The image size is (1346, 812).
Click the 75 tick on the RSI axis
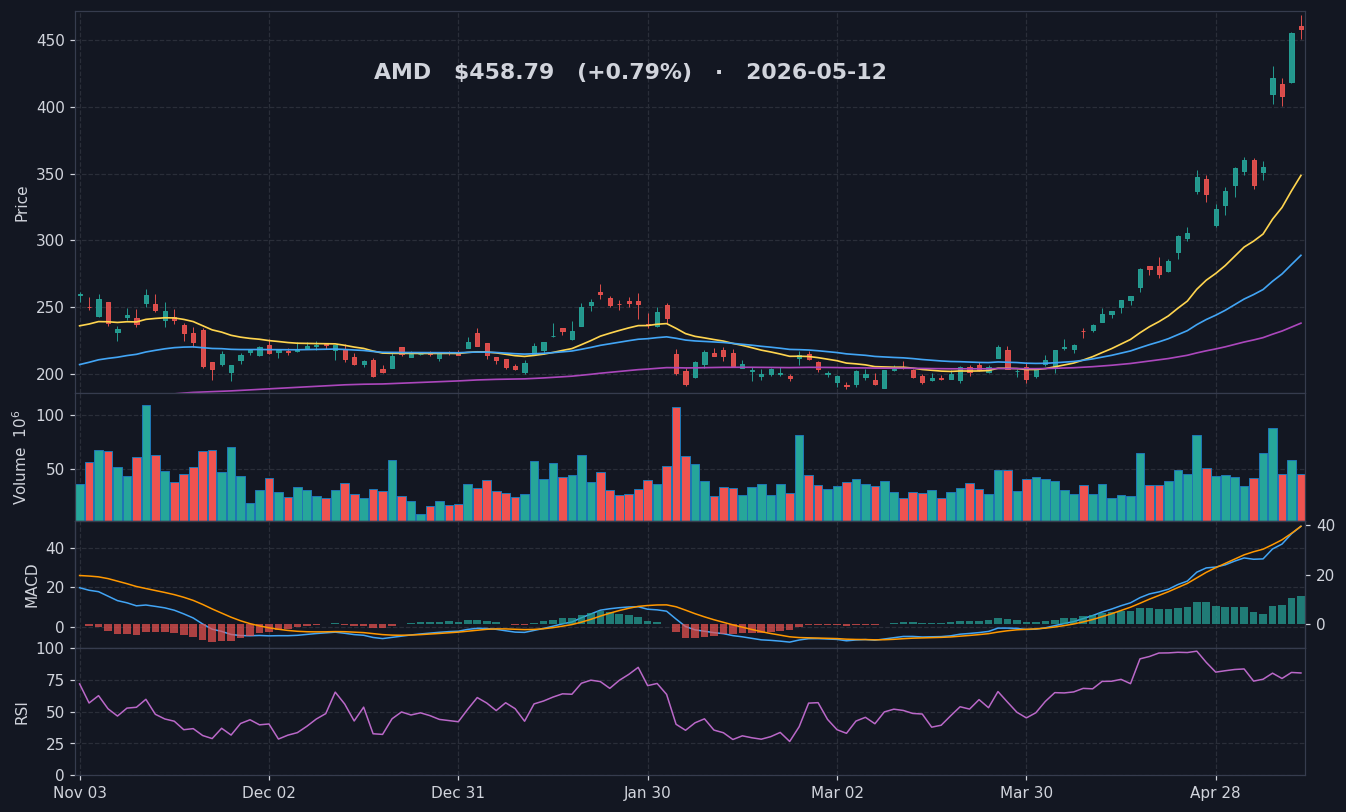click(57, 680)
